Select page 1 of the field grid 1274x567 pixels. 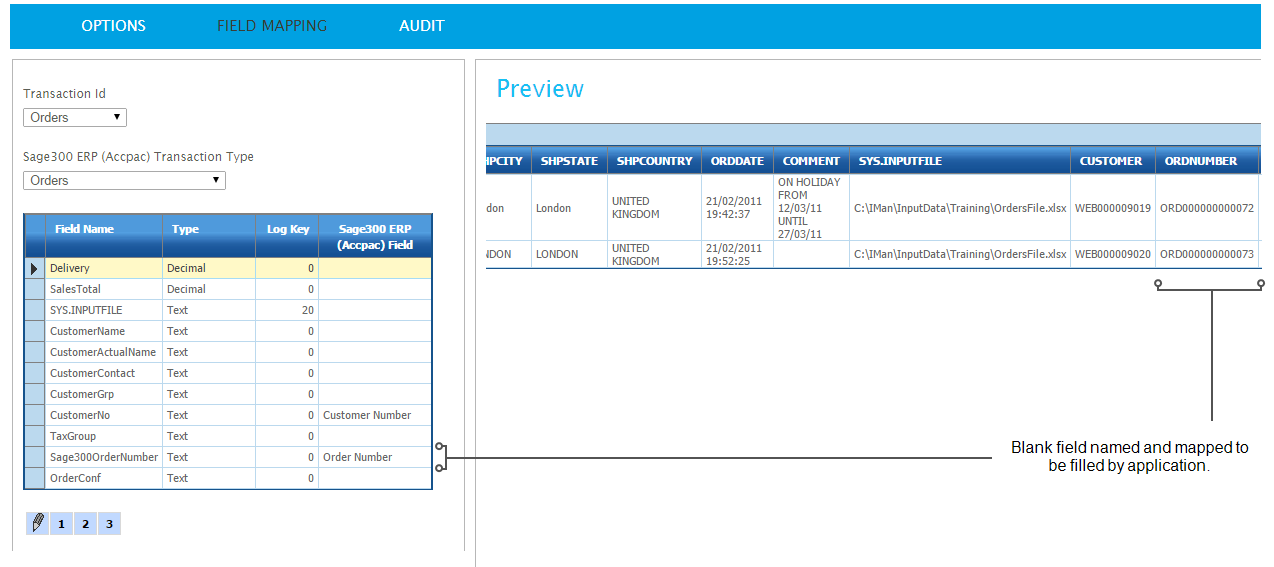[x=61, y=524]
